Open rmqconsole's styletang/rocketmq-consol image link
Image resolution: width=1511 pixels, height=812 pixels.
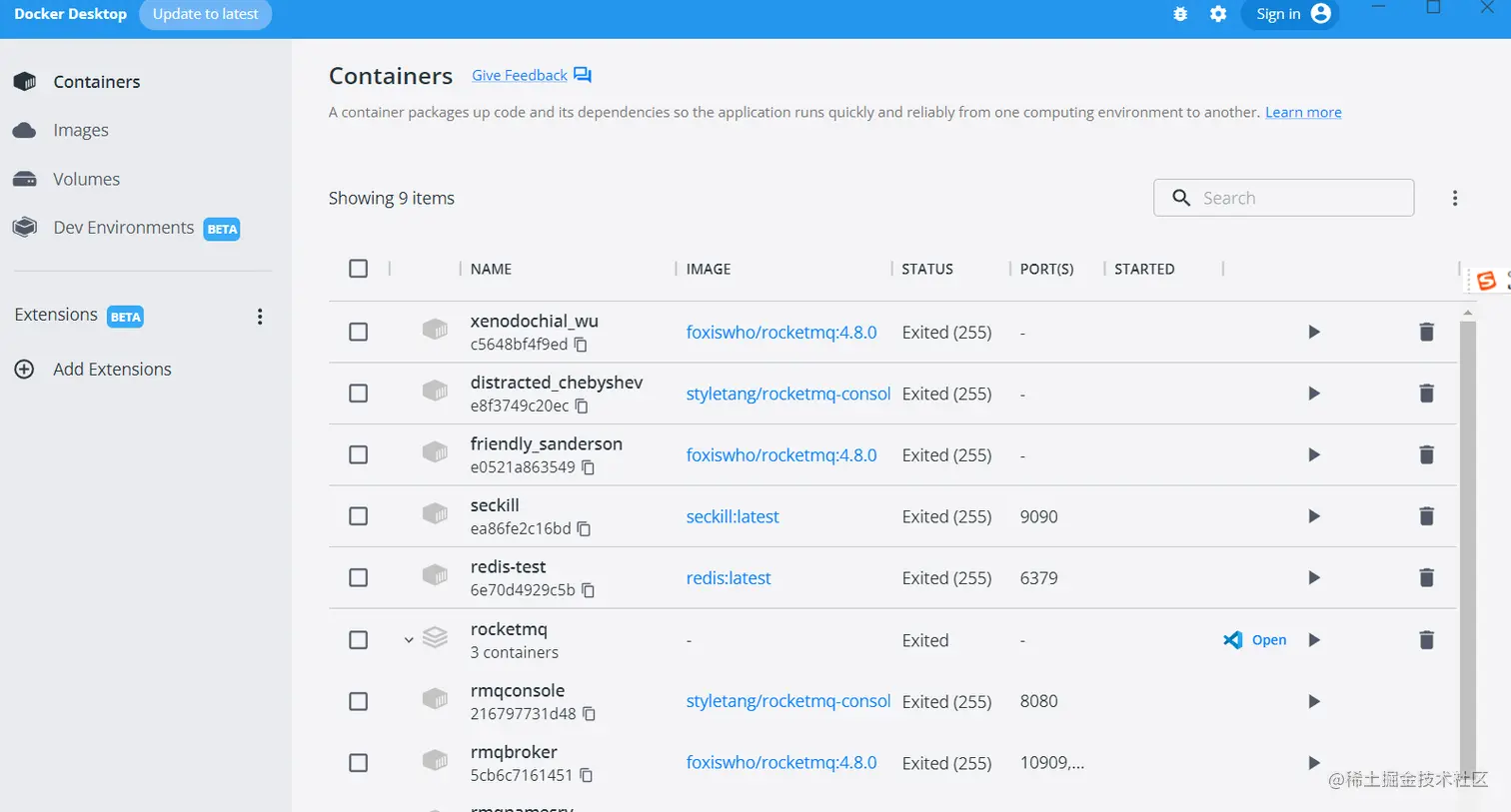point(788,701)
